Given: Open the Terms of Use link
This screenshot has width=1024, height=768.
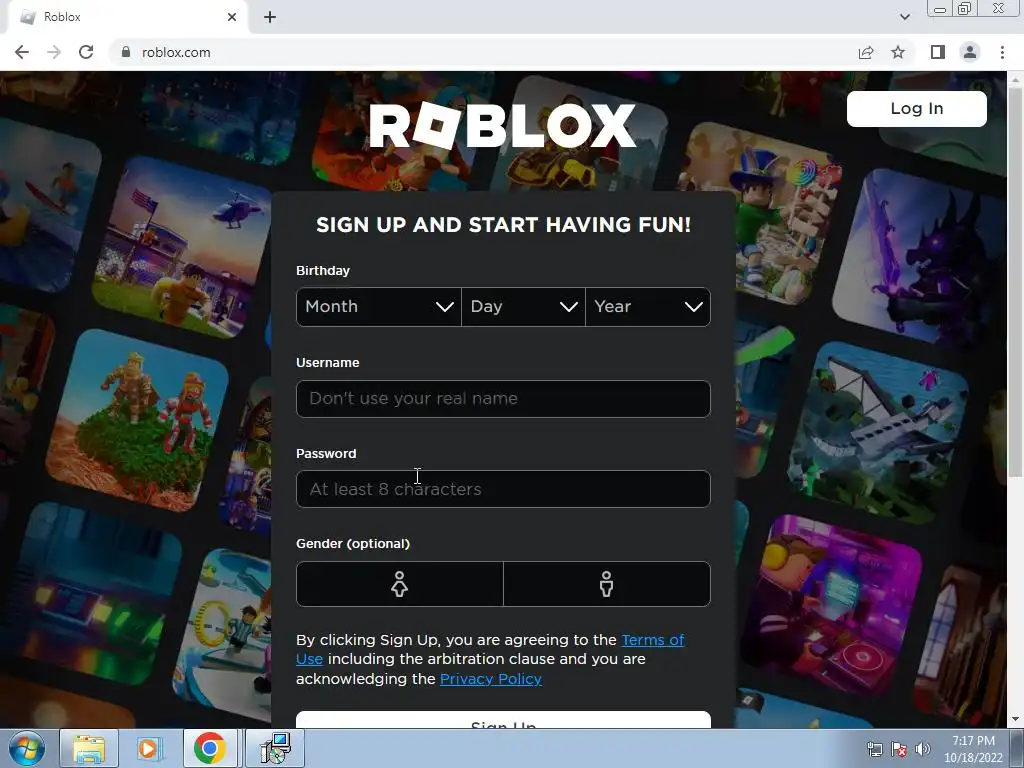Looking at the screenshot, I should coord(652,640).
